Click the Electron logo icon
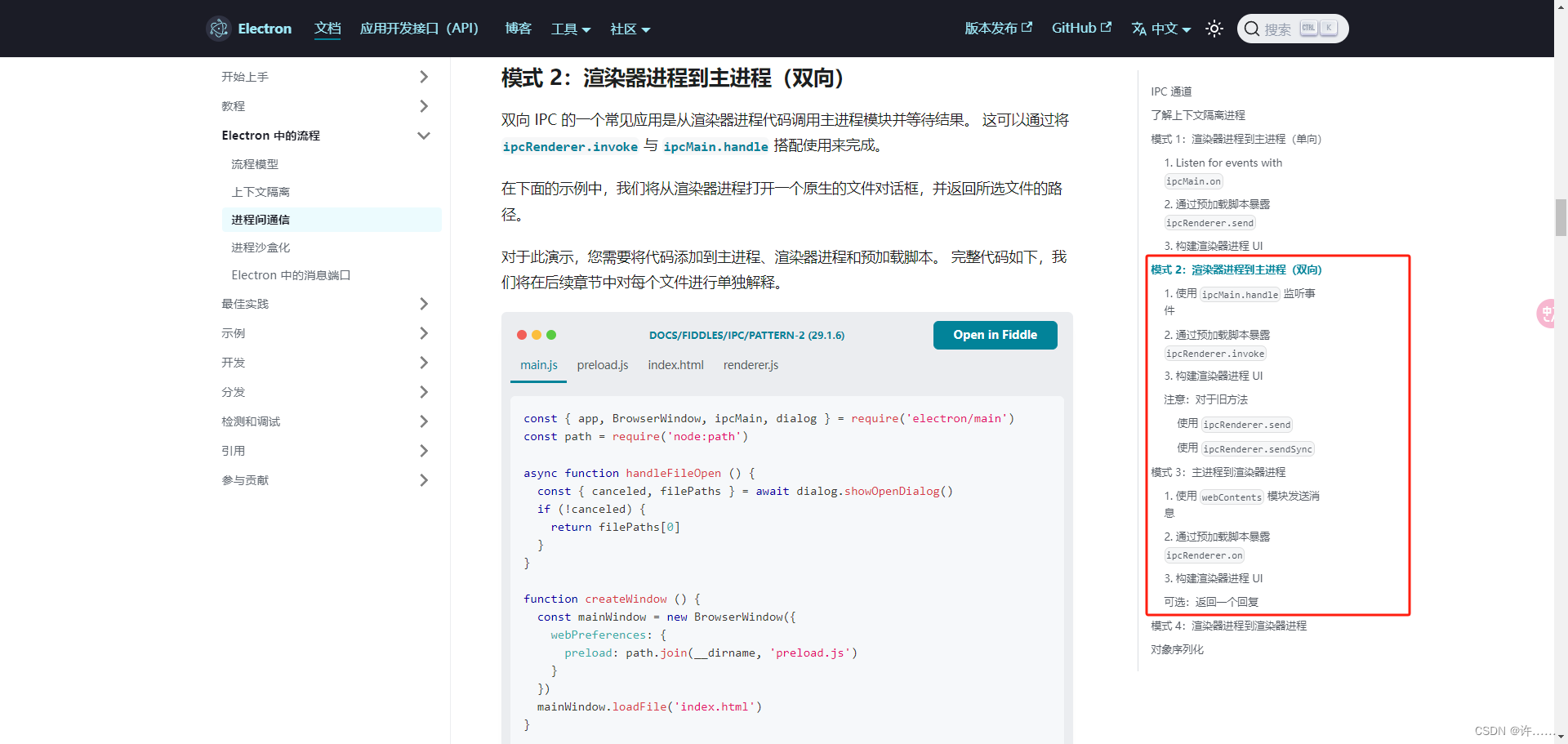Viewport: 1568px width, 744px height. tap(219, 29)
